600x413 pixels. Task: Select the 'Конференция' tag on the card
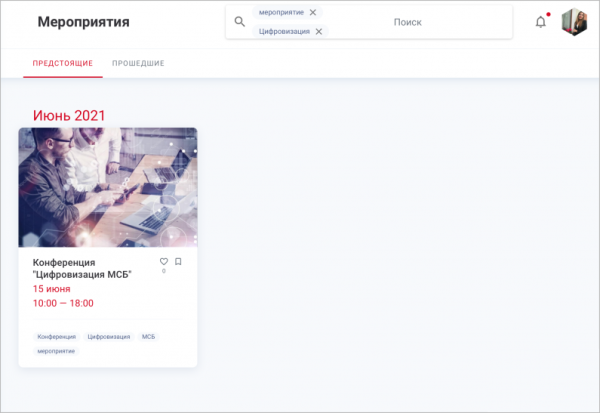pyautogui.click(x=57, y=336)
